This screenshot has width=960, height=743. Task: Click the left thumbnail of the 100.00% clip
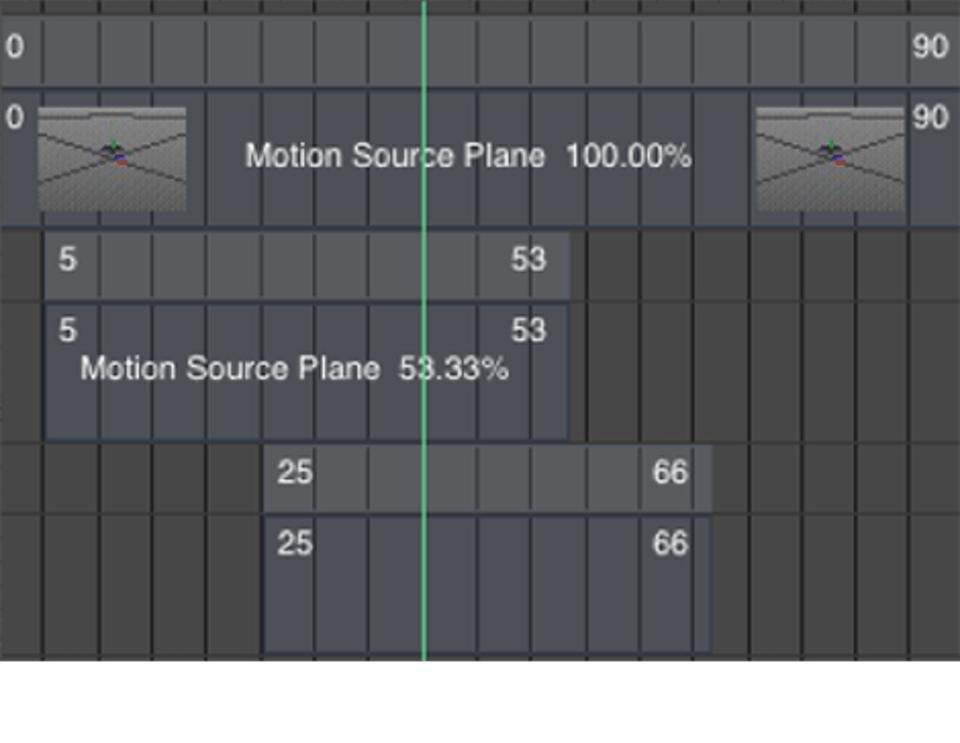[112, 158]
